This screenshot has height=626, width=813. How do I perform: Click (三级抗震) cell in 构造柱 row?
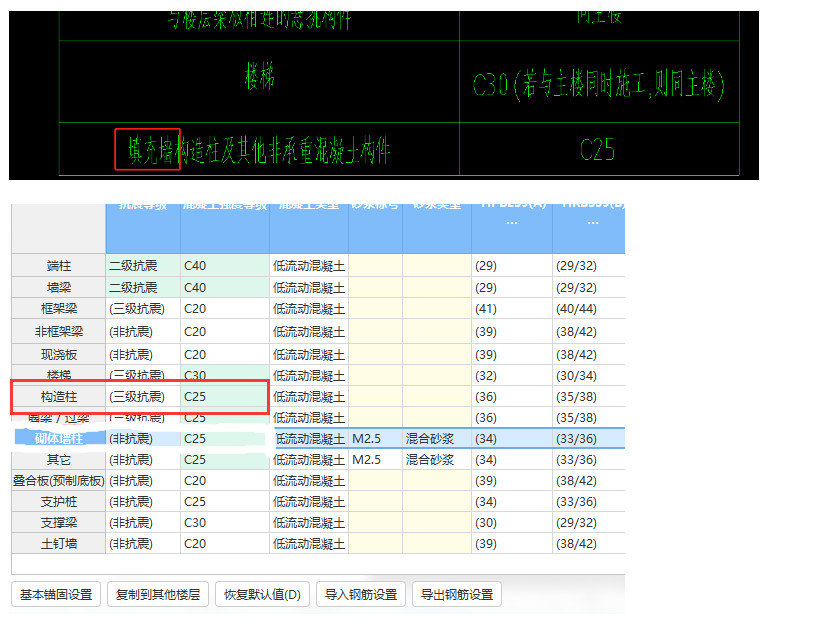click(x=143, y=397)
